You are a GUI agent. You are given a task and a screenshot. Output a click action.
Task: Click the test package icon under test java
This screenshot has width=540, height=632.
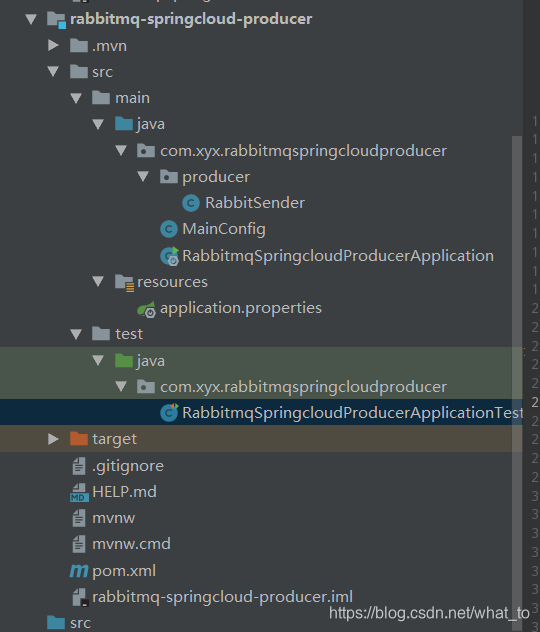[x=146, y=387]
